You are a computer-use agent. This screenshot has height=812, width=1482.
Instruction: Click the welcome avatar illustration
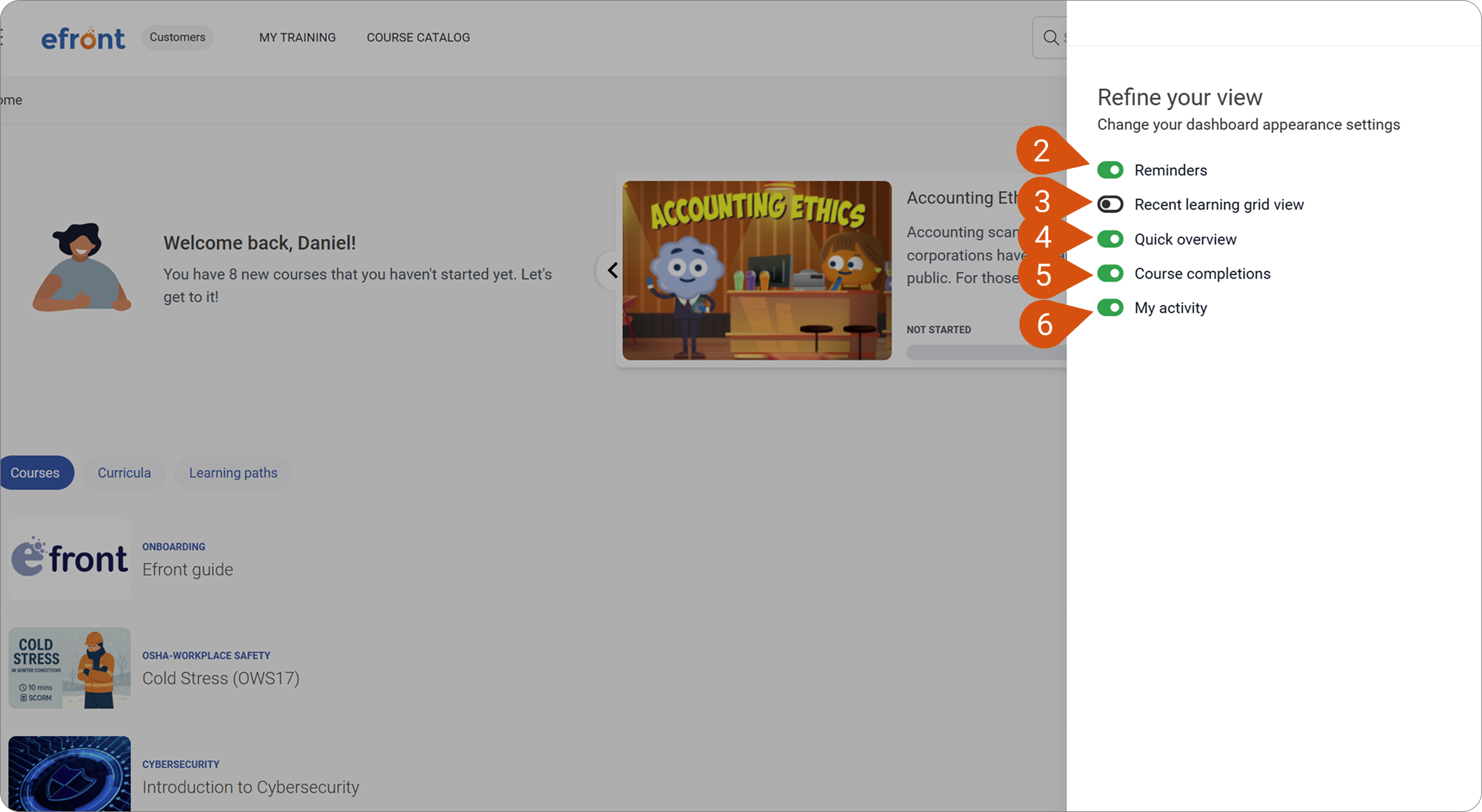[x=82, y=267]
